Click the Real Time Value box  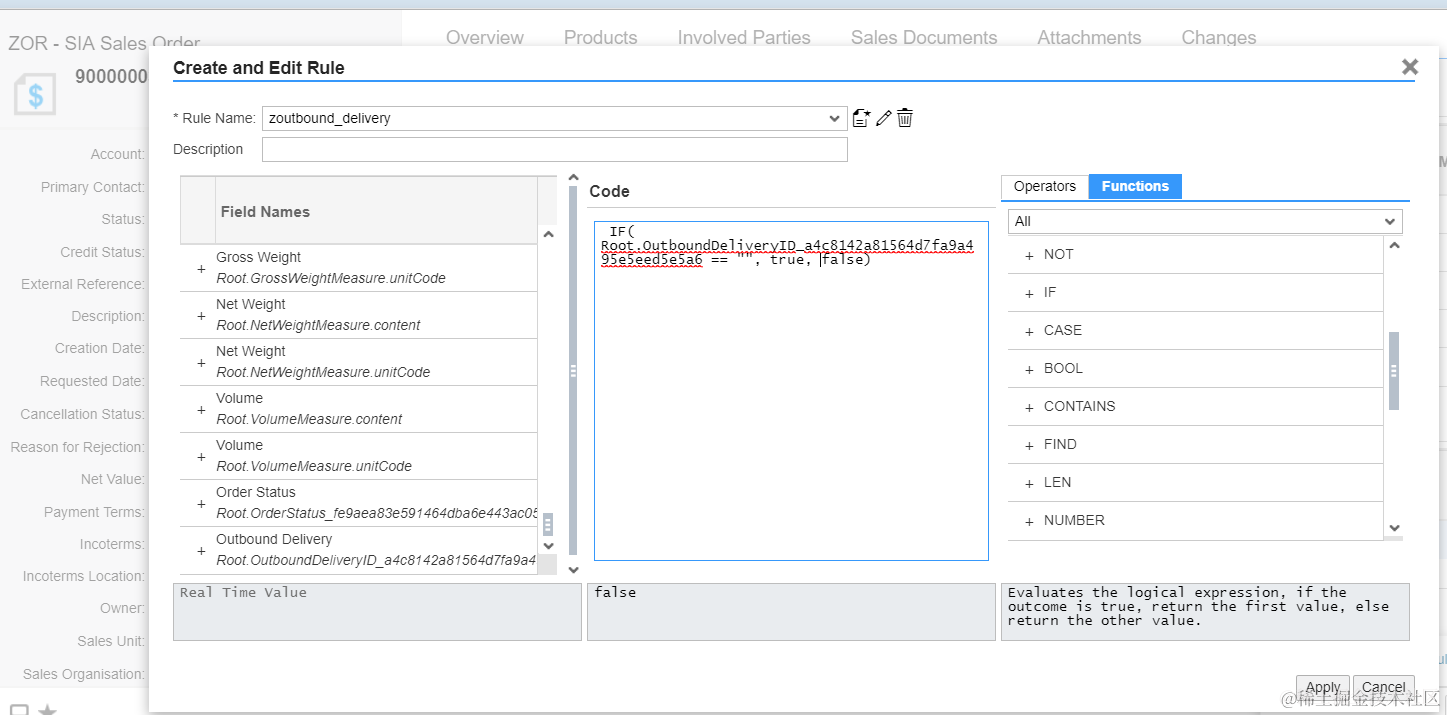coord(377,612)
